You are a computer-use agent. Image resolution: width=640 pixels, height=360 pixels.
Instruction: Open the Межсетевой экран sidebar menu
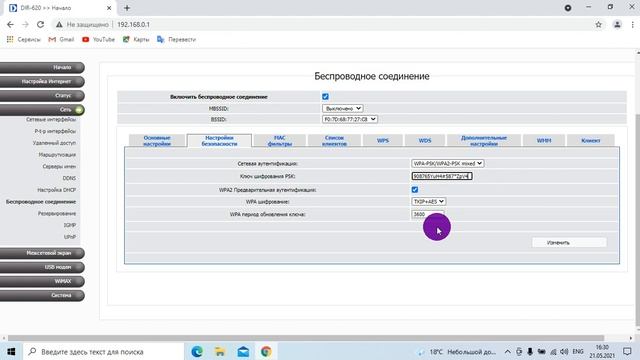(x=42, y=253)
